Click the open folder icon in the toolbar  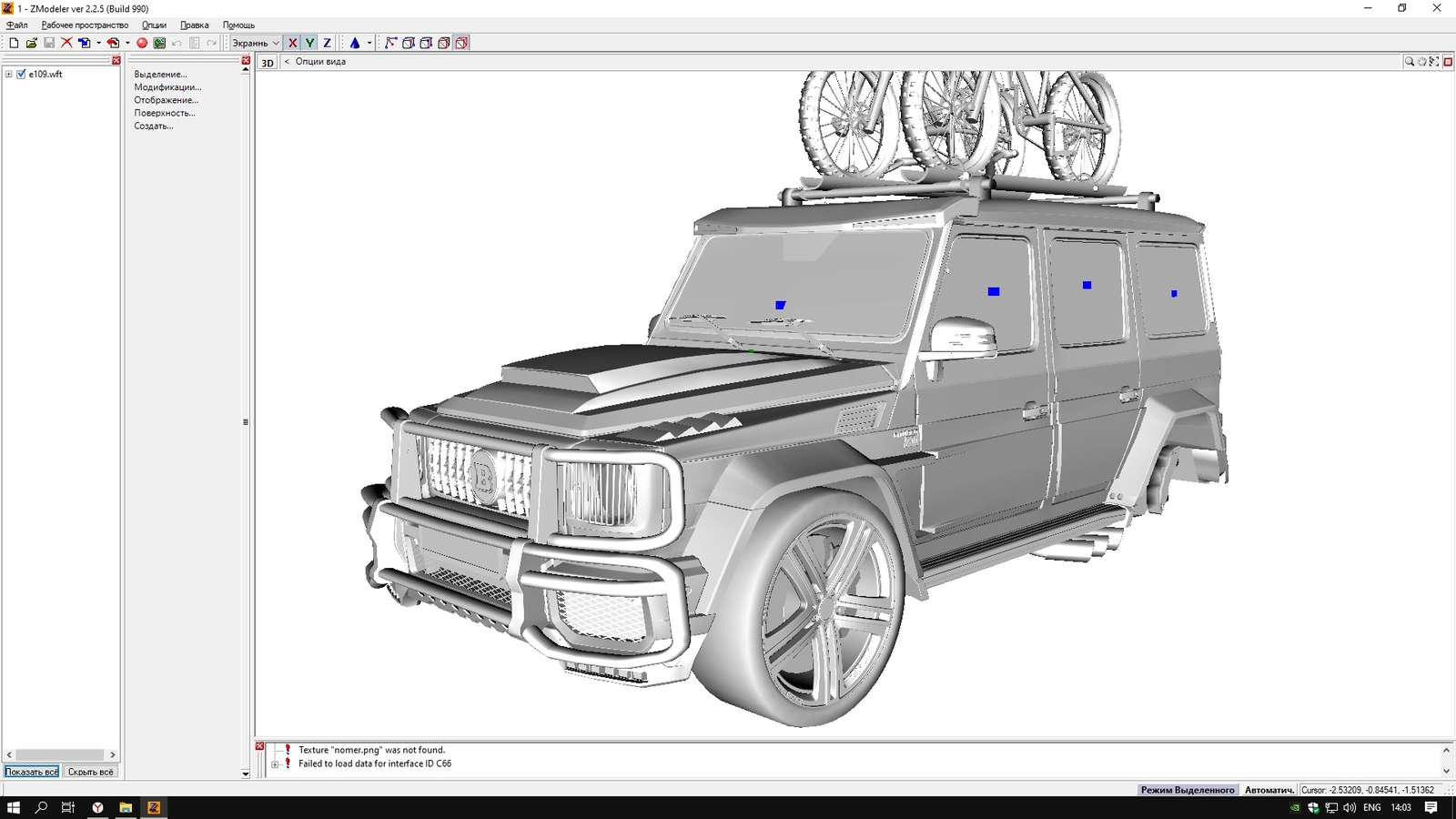(31, 43)
